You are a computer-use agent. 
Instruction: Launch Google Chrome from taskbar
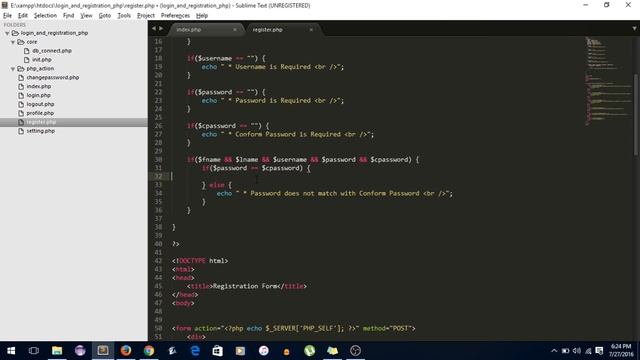[149, 351]
